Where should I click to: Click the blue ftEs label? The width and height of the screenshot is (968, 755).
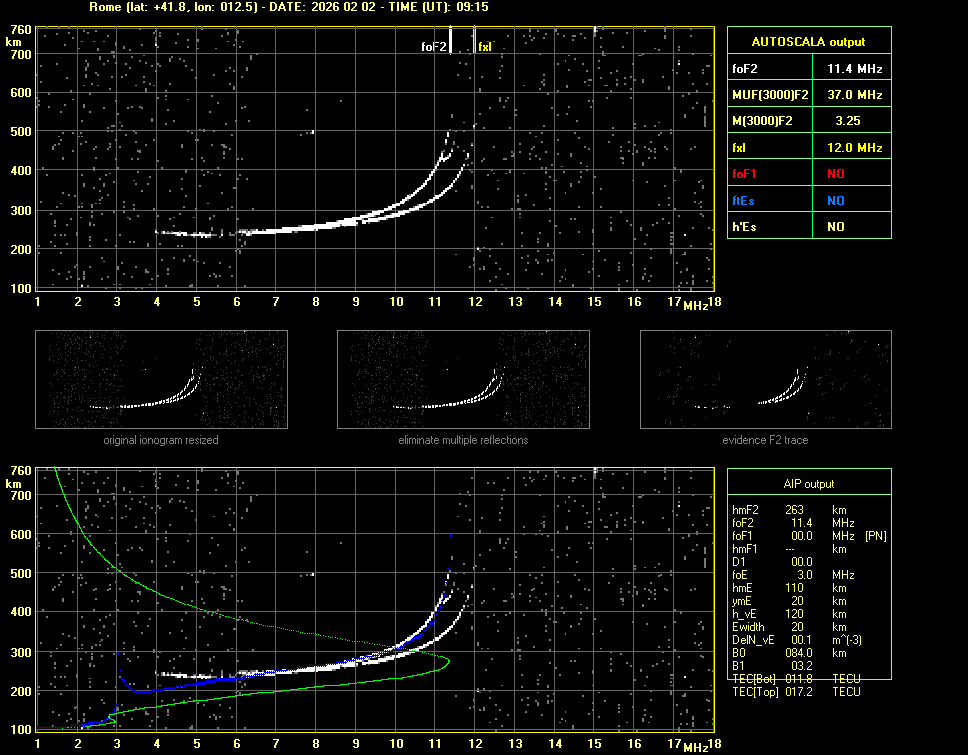pyautogui.click(x=745, y=200)
